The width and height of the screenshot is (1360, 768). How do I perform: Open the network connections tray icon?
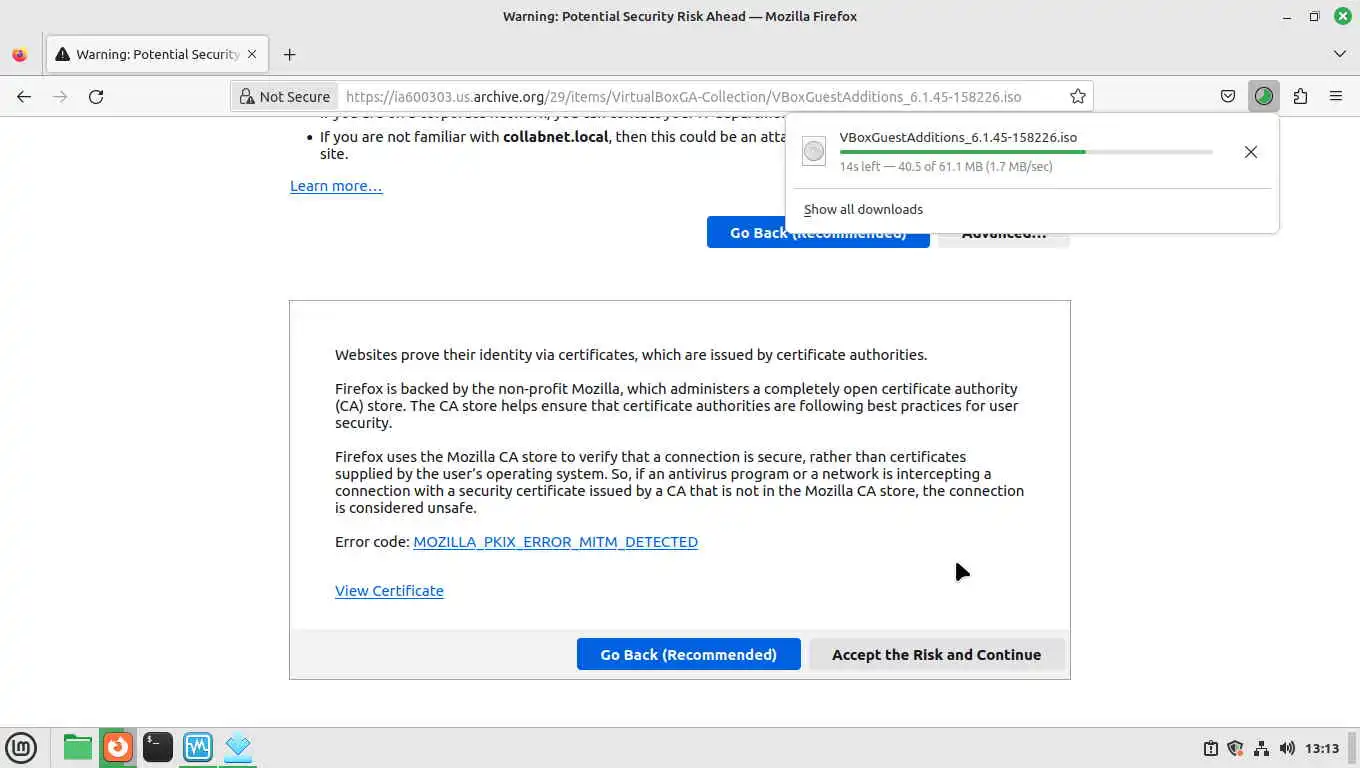point(1261,748)
